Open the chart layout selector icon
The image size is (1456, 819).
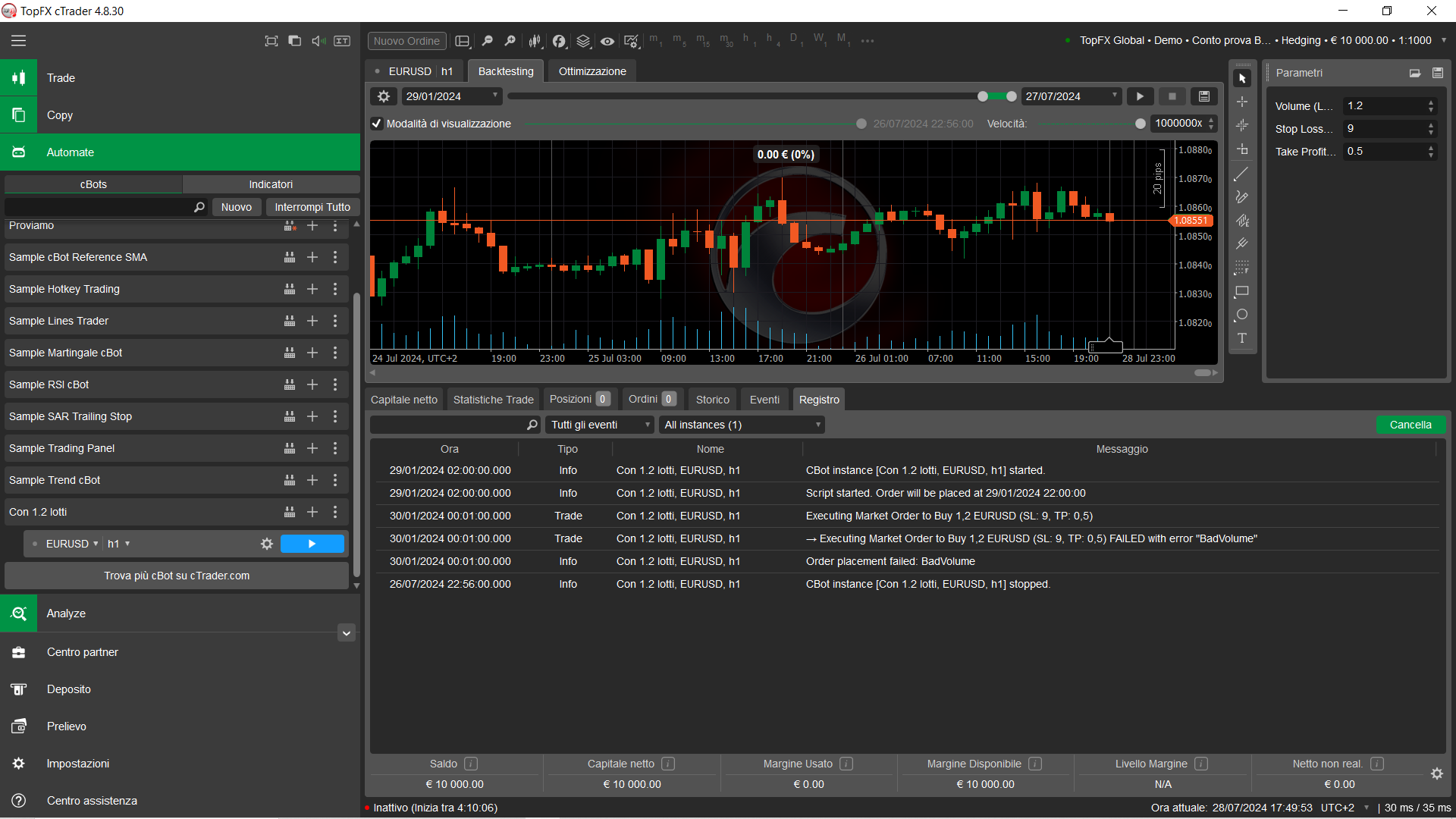[x=463, y=41]
